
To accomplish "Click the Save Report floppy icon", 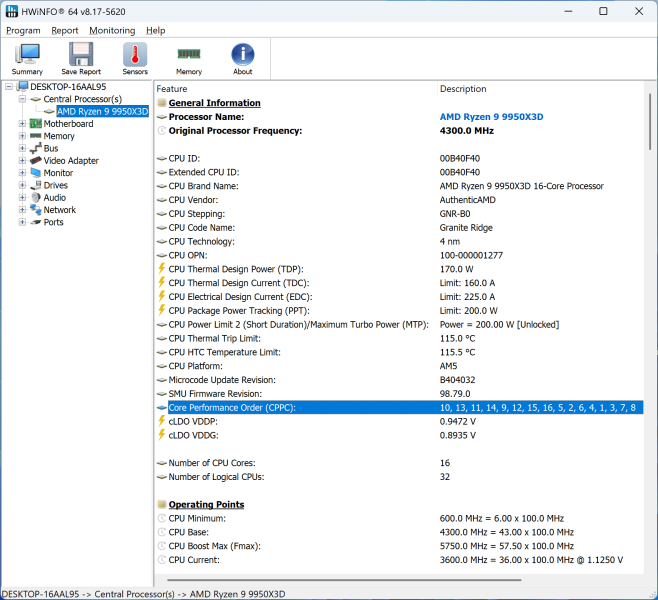I will [x=81, y=59].
